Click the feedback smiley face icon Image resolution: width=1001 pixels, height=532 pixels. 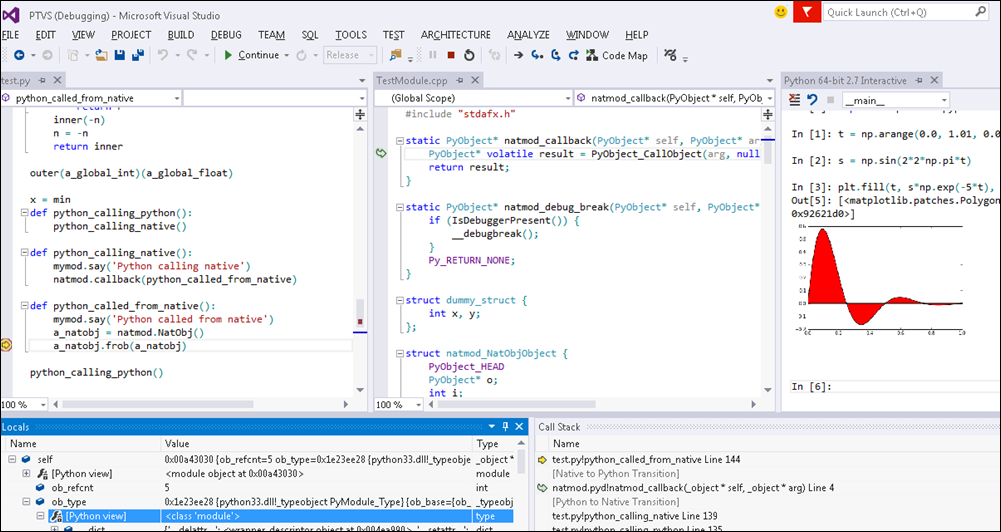pos(781,12)
